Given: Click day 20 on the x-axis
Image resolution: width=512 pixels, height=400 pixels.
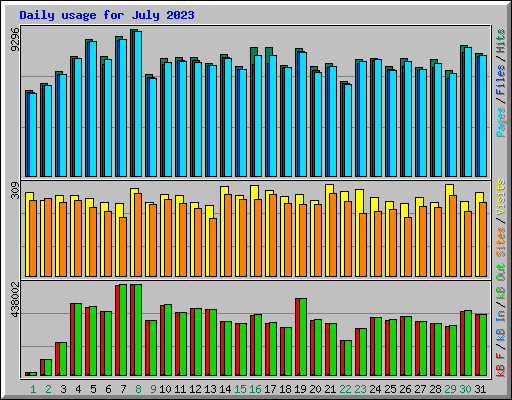Looking at the screenshot, I should (x=315, y=389).
